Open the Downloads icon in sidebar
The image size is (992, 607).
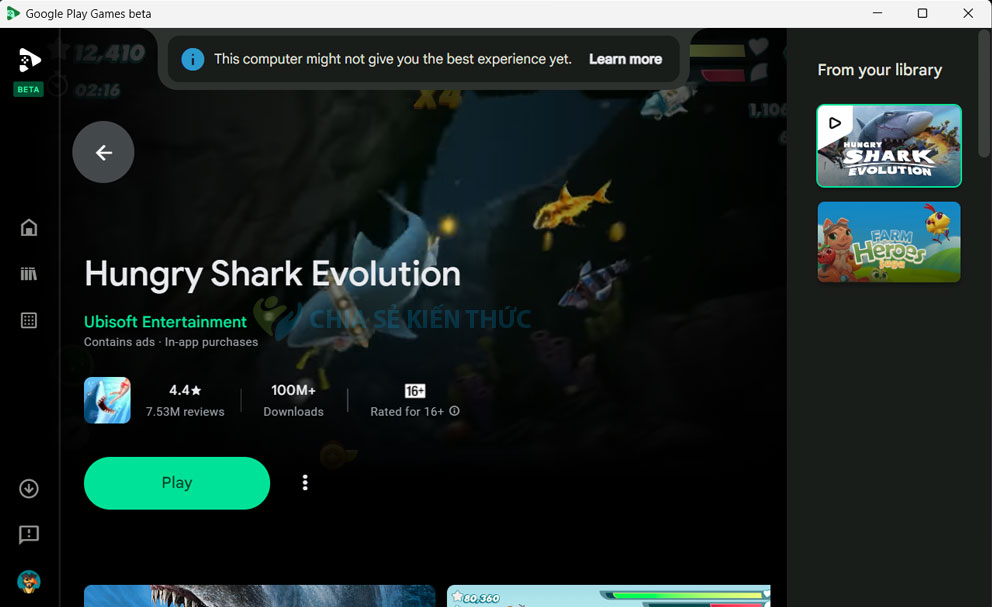pos(29,488)
